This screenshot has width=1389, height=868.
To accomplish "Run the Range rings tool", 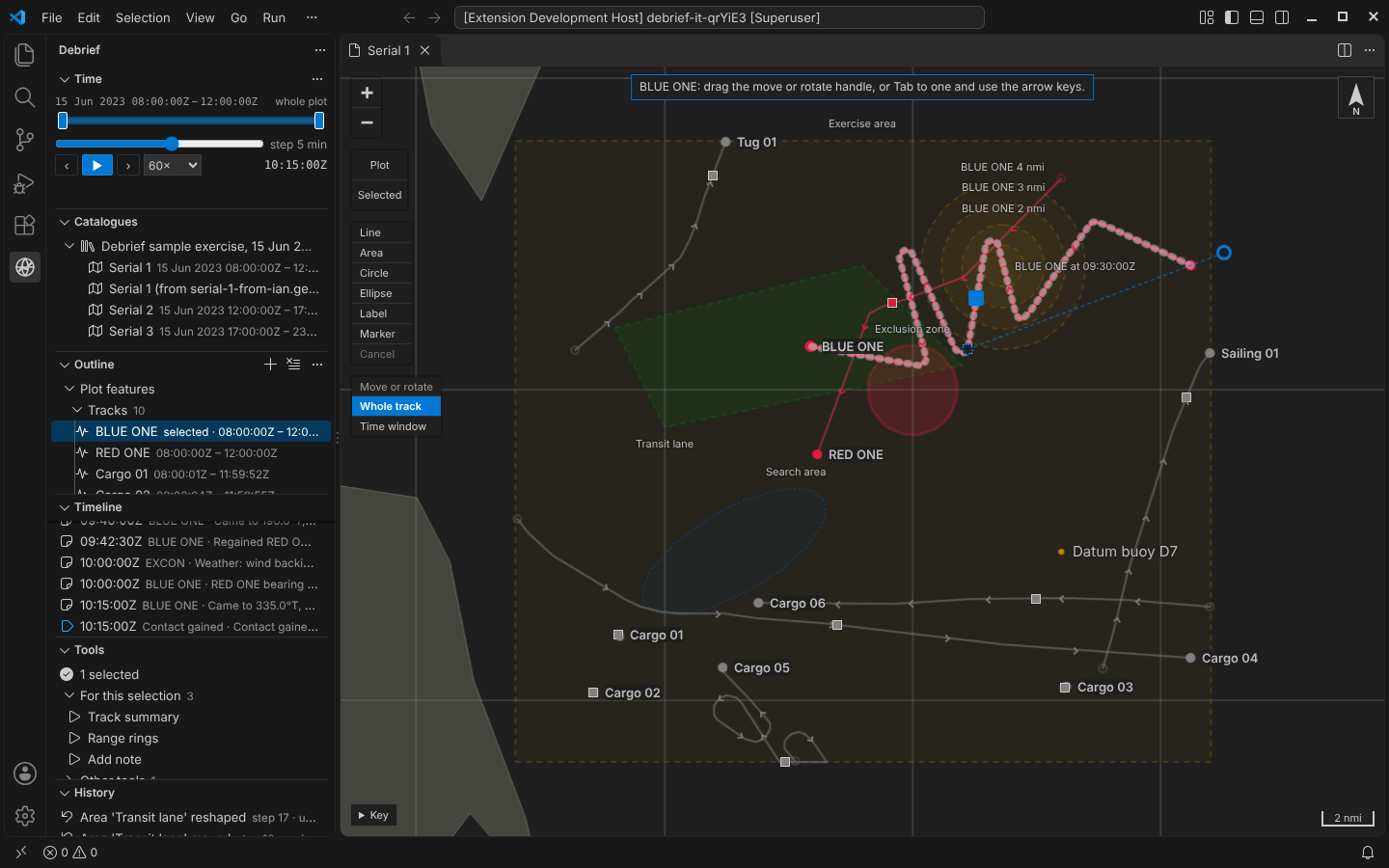I will (x=123, y=739).
